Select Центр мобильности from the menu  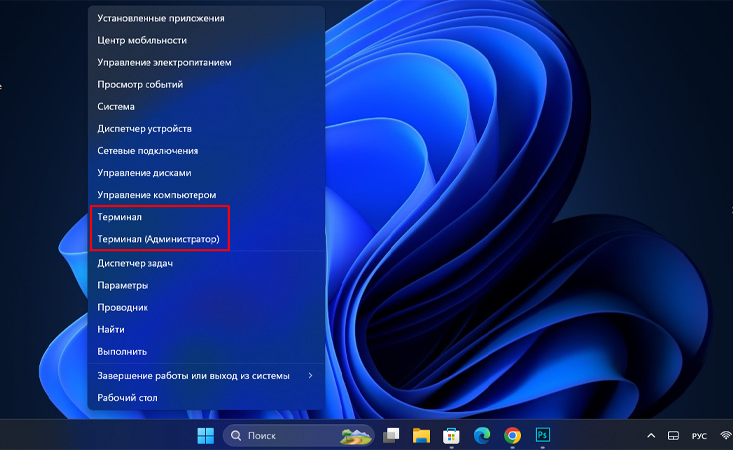click(206, 40)
